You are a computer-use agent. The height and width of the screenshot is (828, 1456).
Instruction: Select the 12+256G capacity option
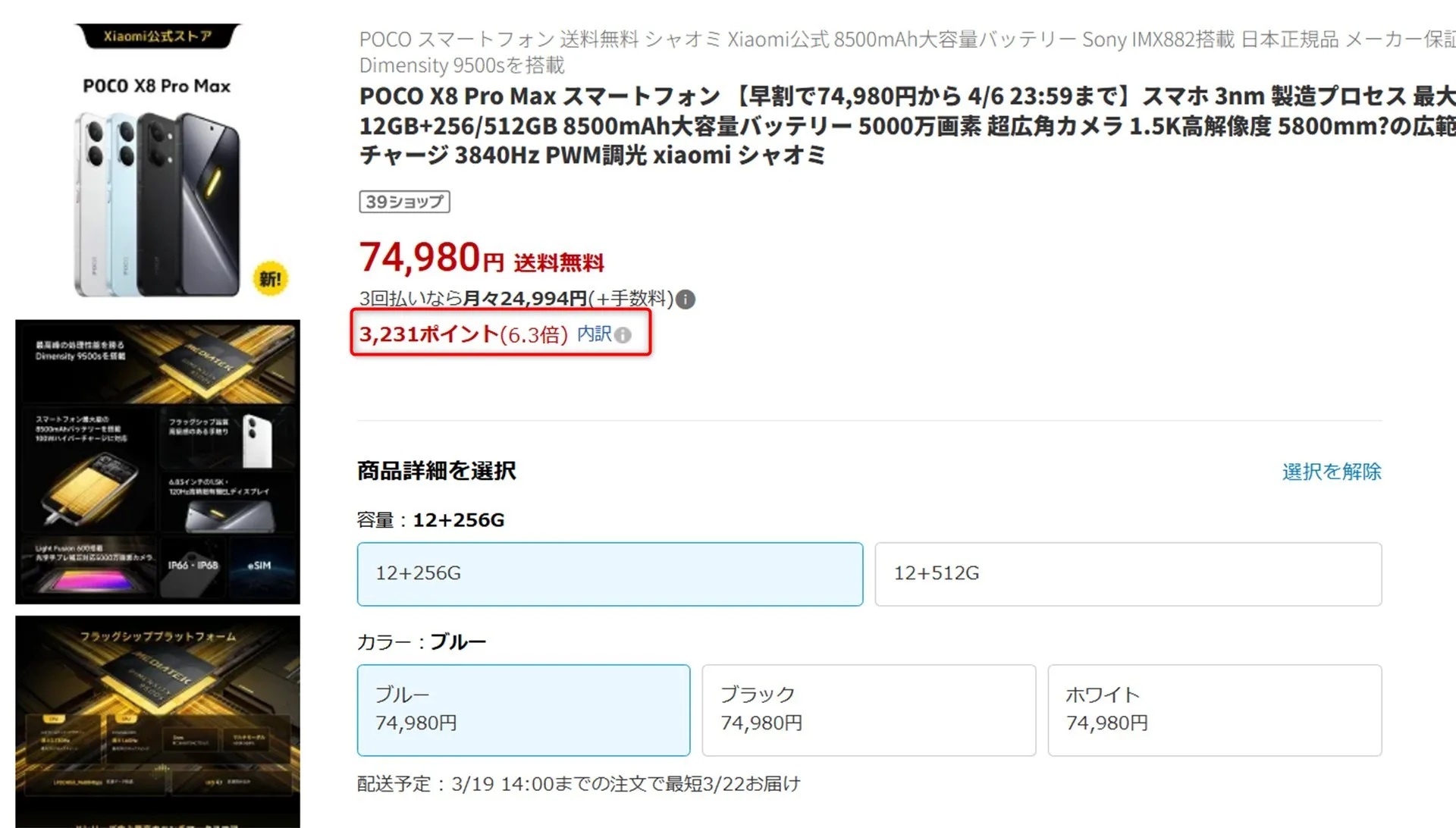pos(610,574)
